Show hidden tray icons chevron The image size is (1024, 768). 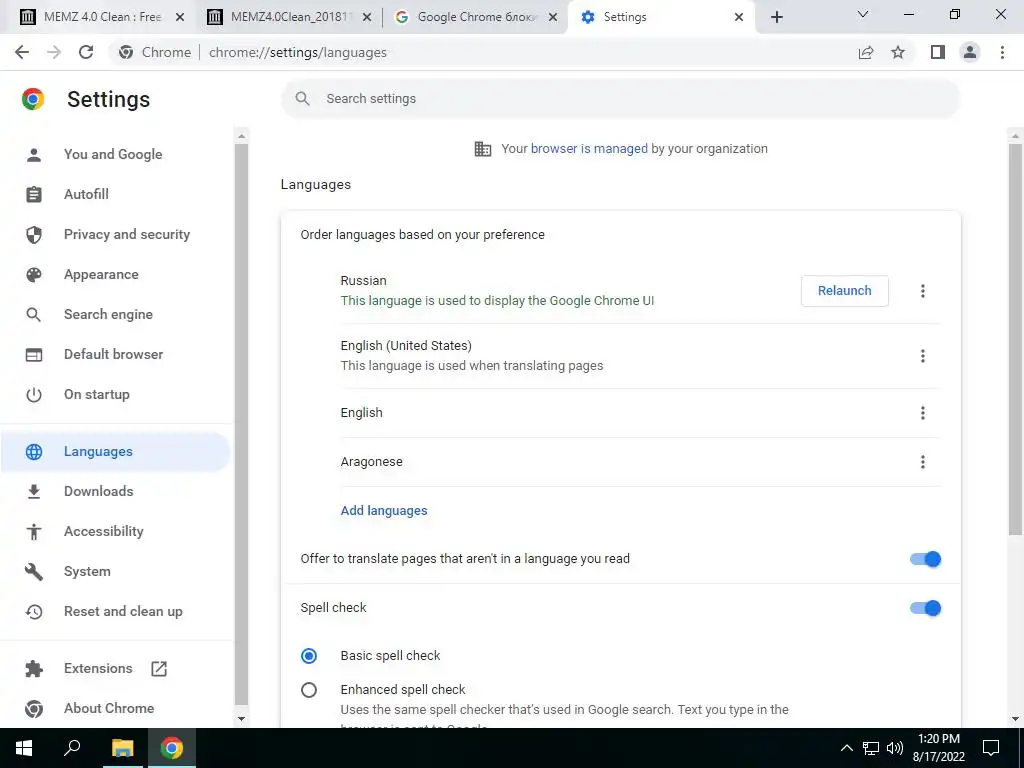846,748
